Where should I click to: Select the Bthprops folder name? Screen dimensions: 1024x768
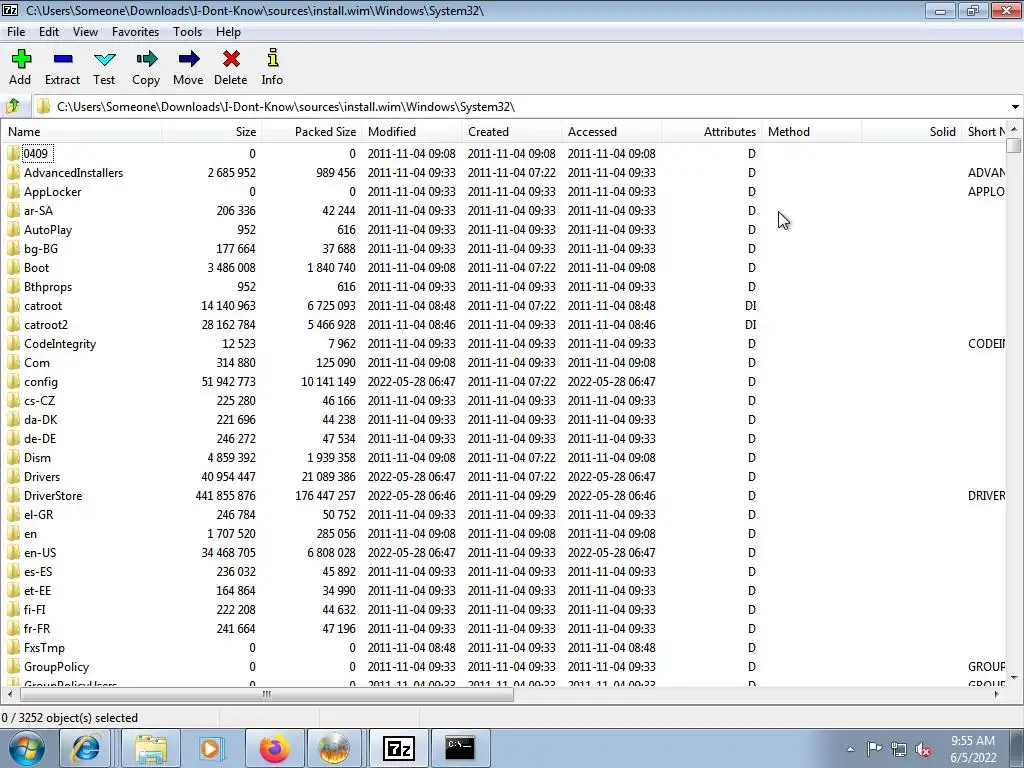coord(48,286)
